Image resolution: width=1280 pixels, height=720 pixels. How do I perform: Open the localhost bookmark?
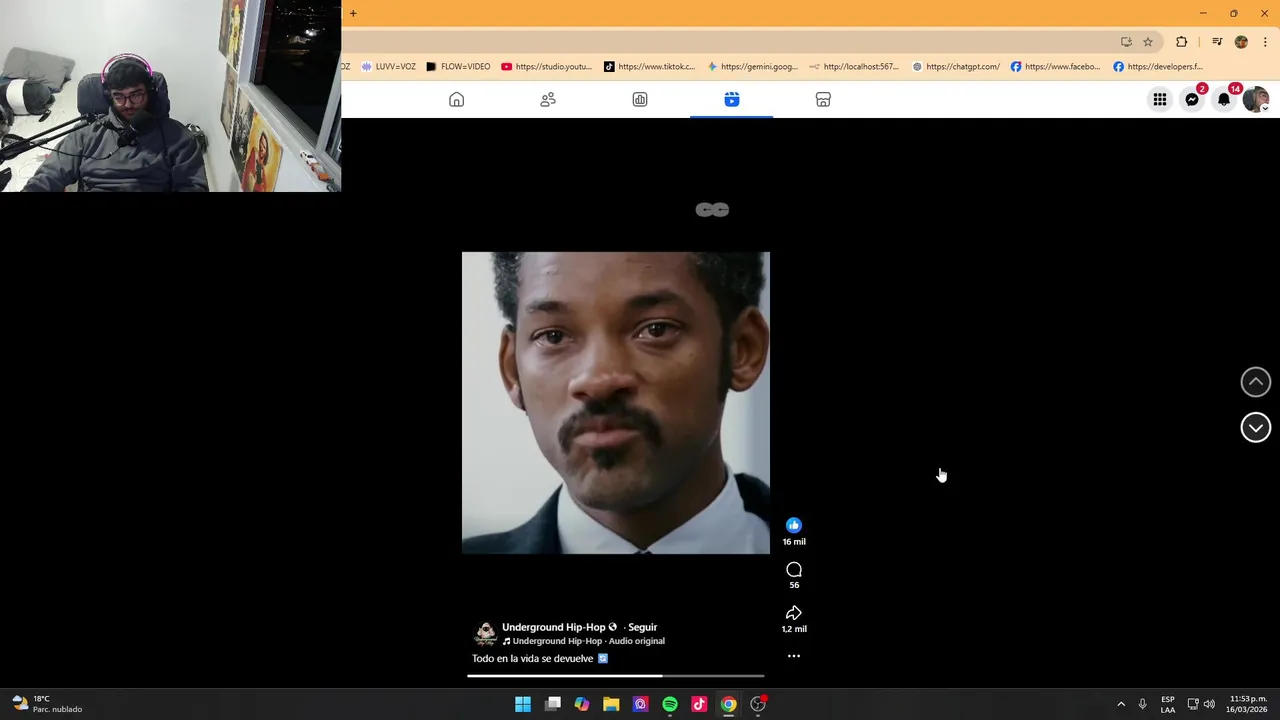point(855,66)
